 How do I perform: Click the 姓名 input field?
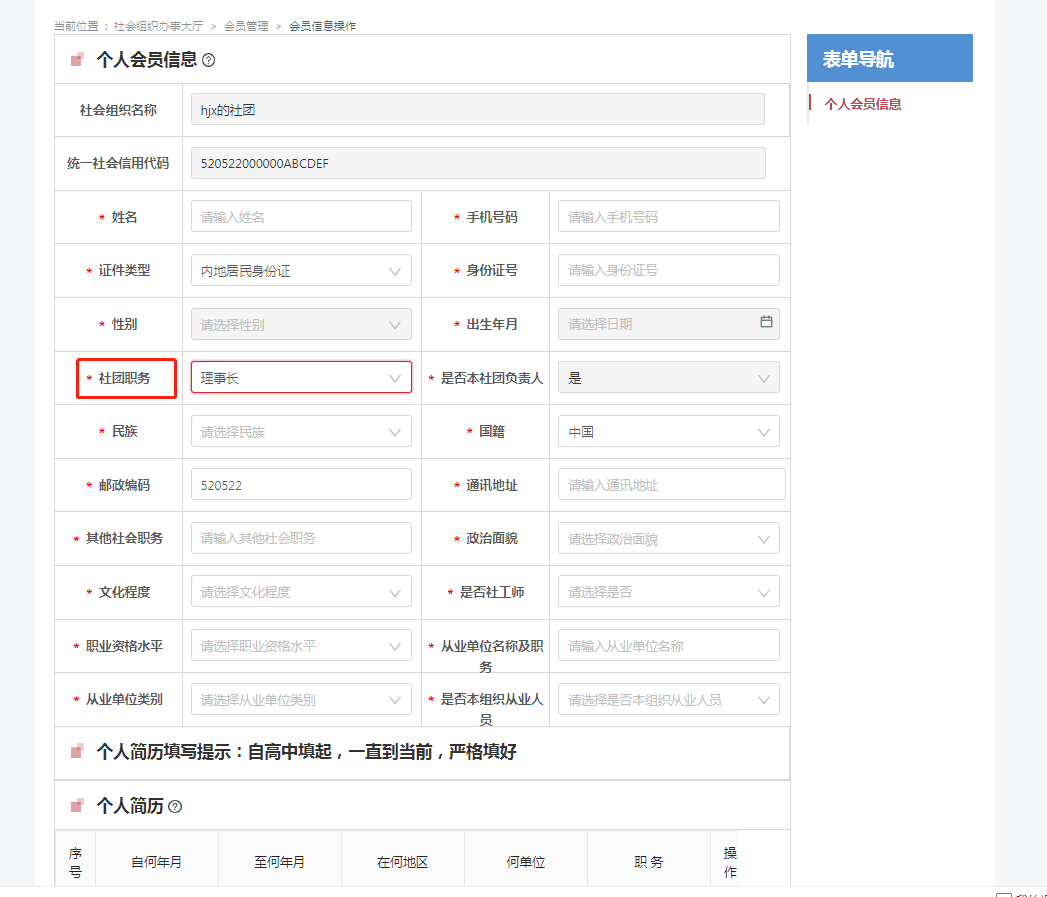(x=301, y=216)
